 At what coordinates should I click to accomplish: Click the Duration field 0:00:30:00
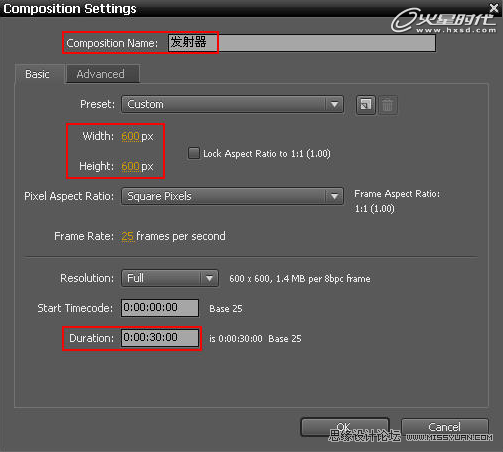(x=160, y=338)
